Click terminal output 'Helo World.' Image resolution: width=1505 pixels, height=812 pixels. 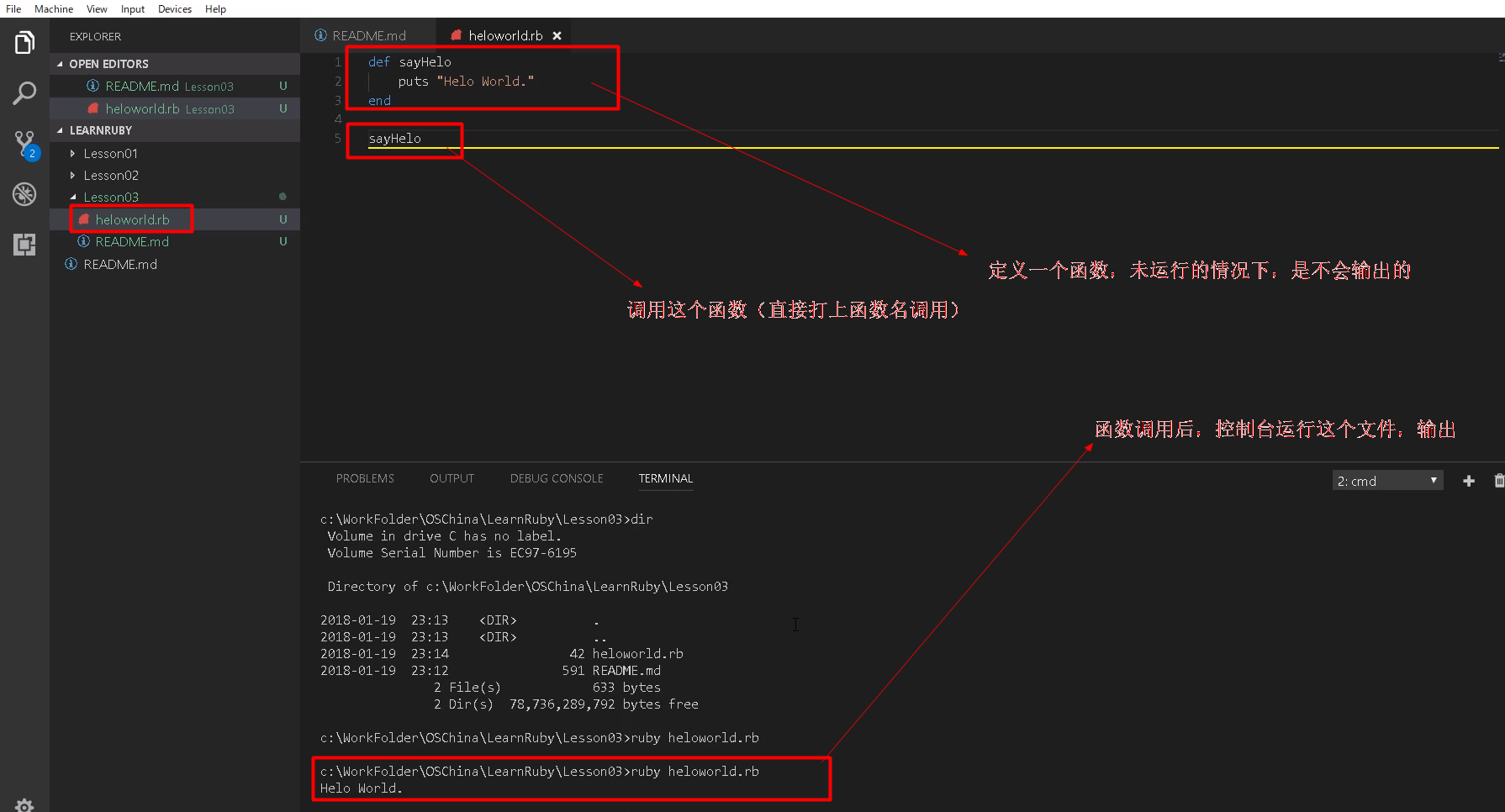click(362, 788)
